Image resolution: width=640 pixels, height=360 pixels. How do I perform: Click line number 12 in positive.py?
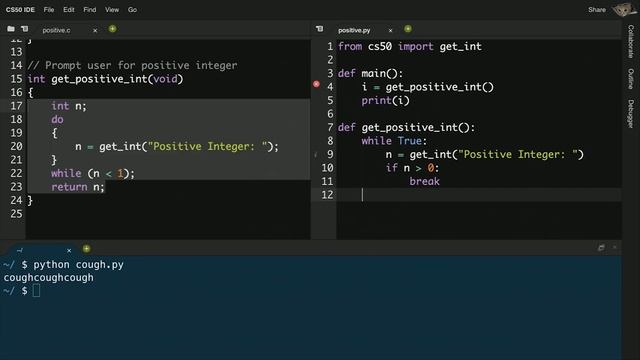point(327,195)
